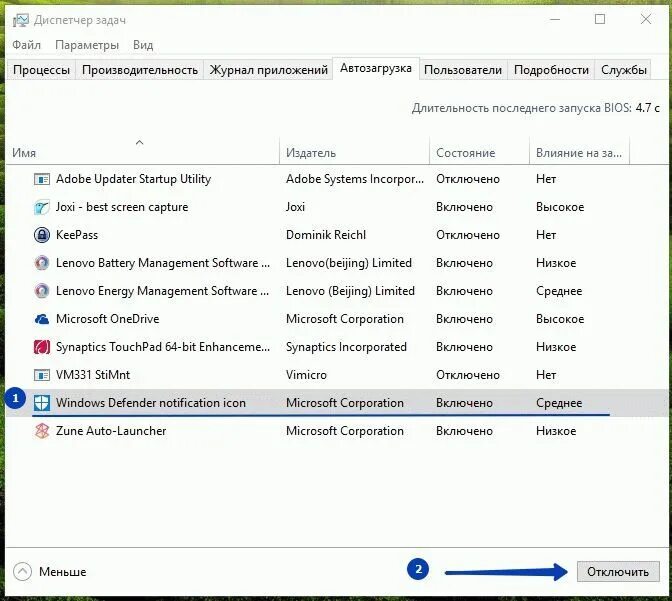672x601 pixels.
Task: Select the Microsoft OneDrive entry name
Action: point(108,319)
